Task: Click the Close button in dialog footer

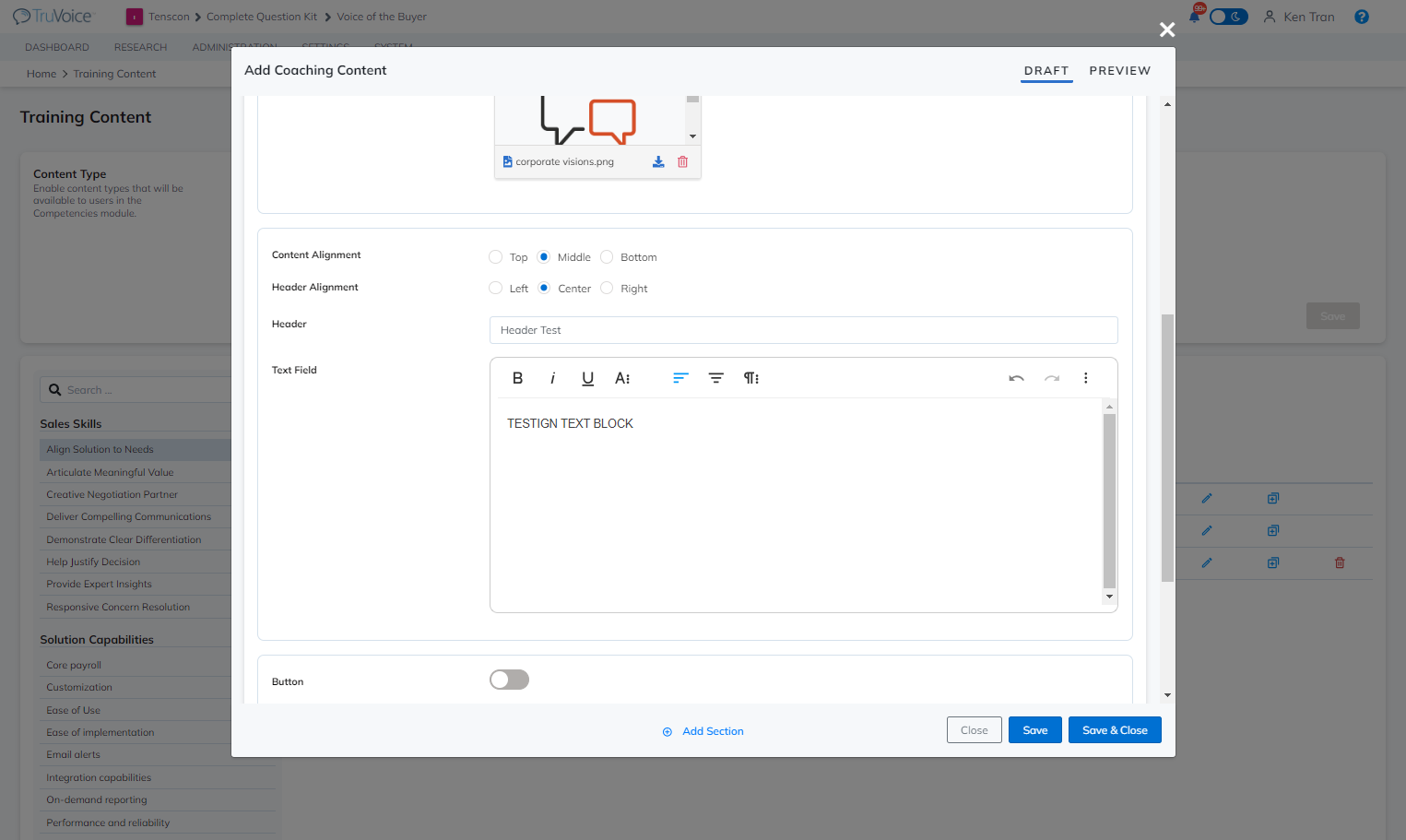Action: [975, 730]
